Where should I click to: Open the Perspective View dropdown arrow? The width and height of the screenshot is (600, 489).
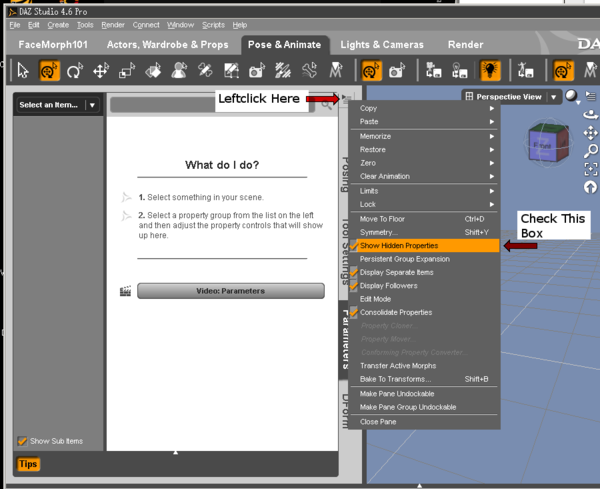pyautogui.click(x=553, y=97)
